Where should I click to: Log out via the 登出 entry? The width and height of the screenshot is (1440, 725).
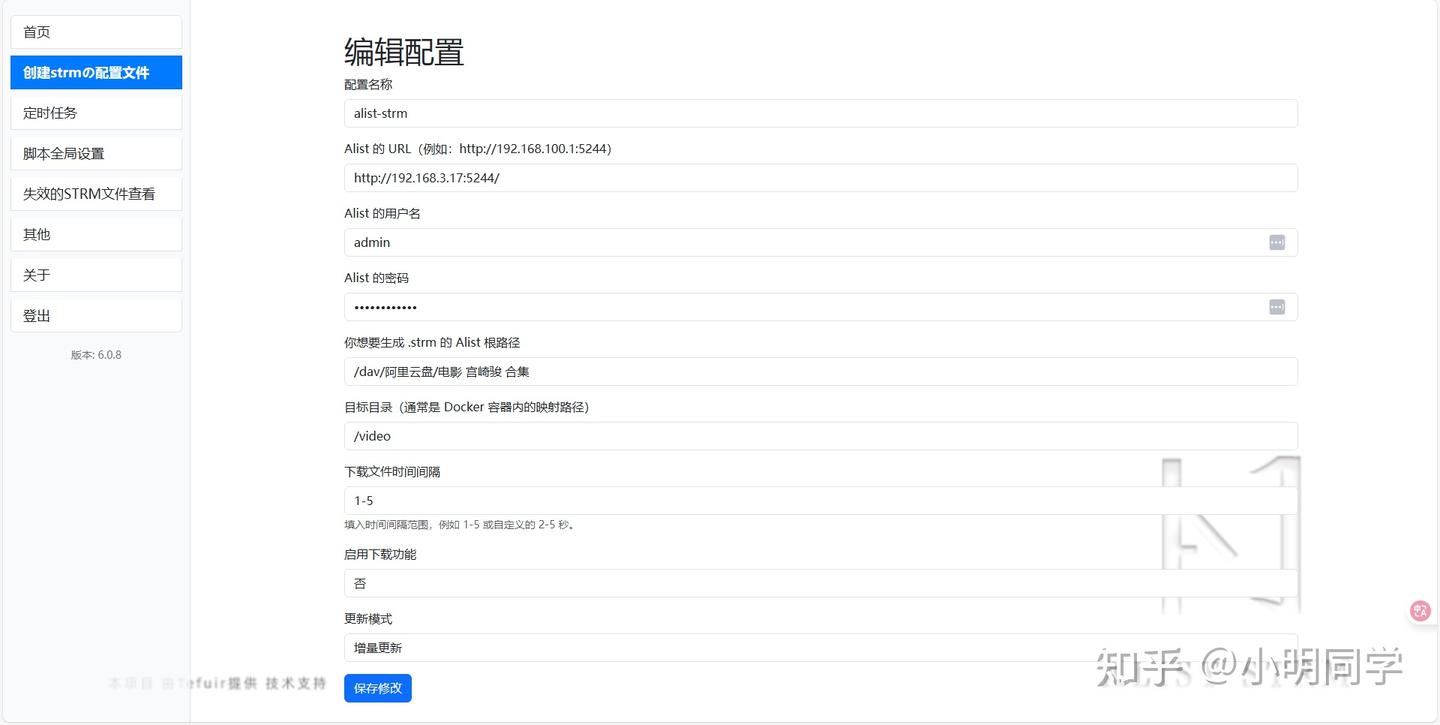click(x=95, y=315)
